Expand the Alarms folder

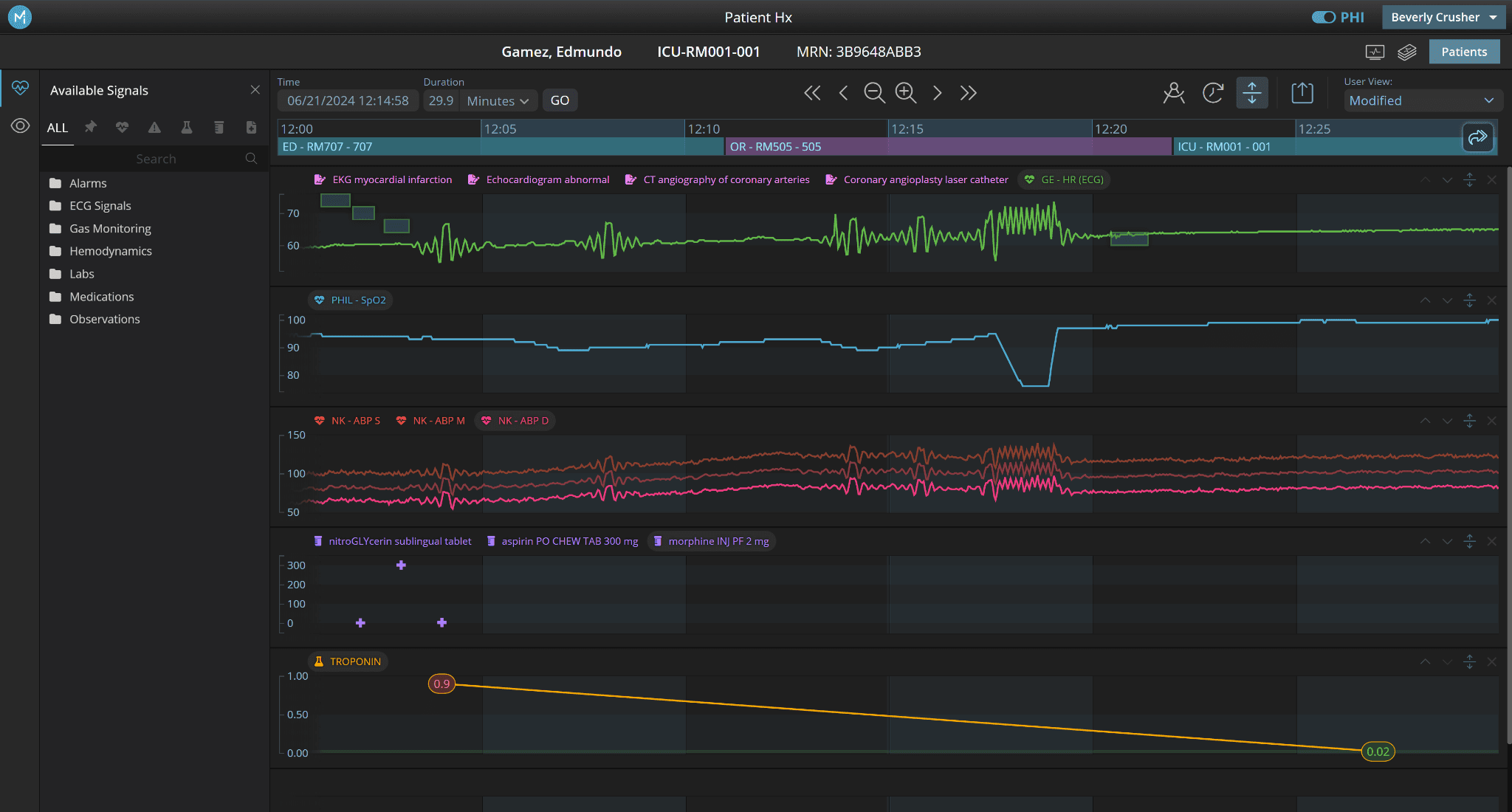tap(87, 183)
